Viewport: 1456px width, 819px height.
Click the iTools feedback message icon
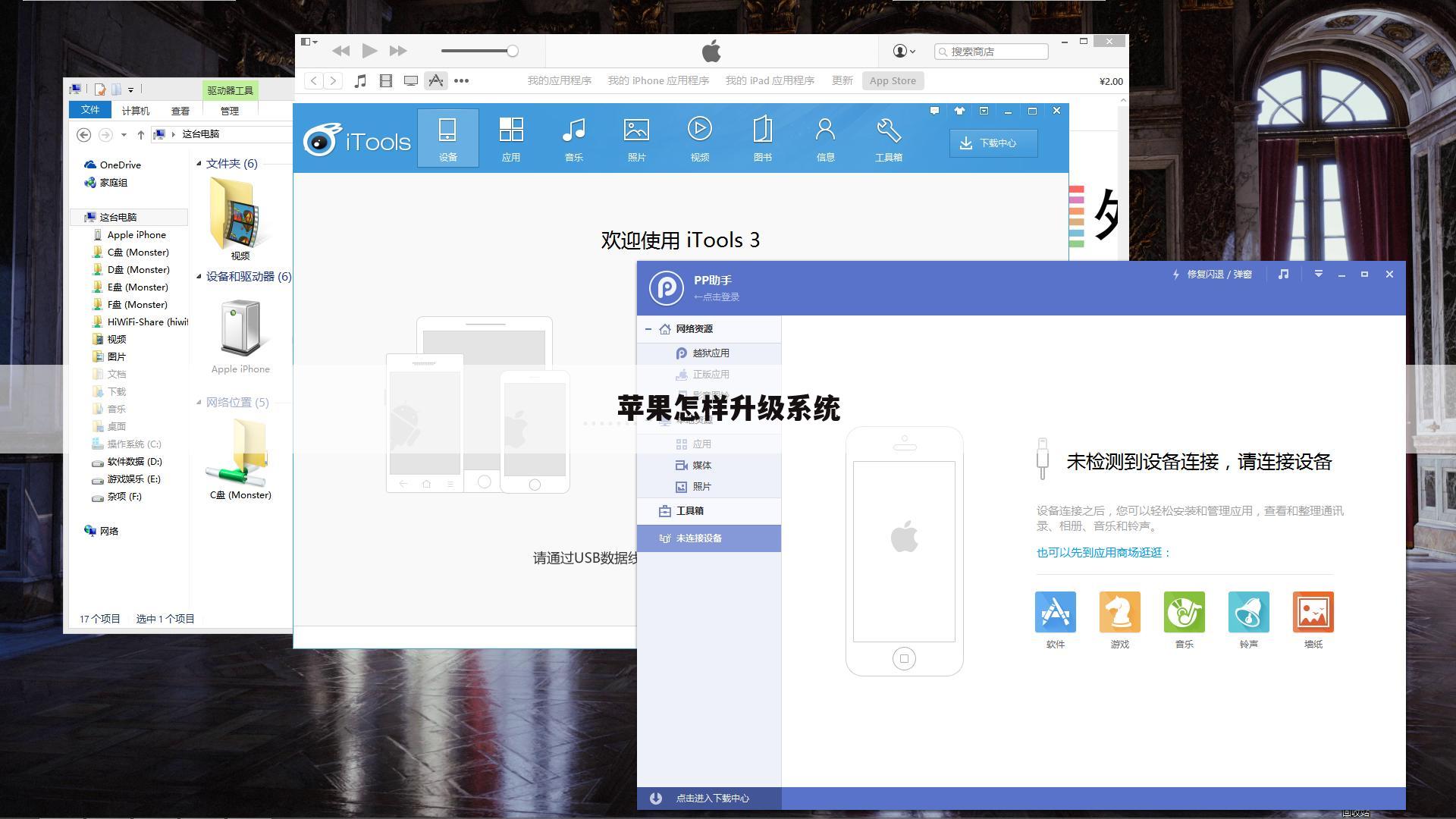click(934, 111)
